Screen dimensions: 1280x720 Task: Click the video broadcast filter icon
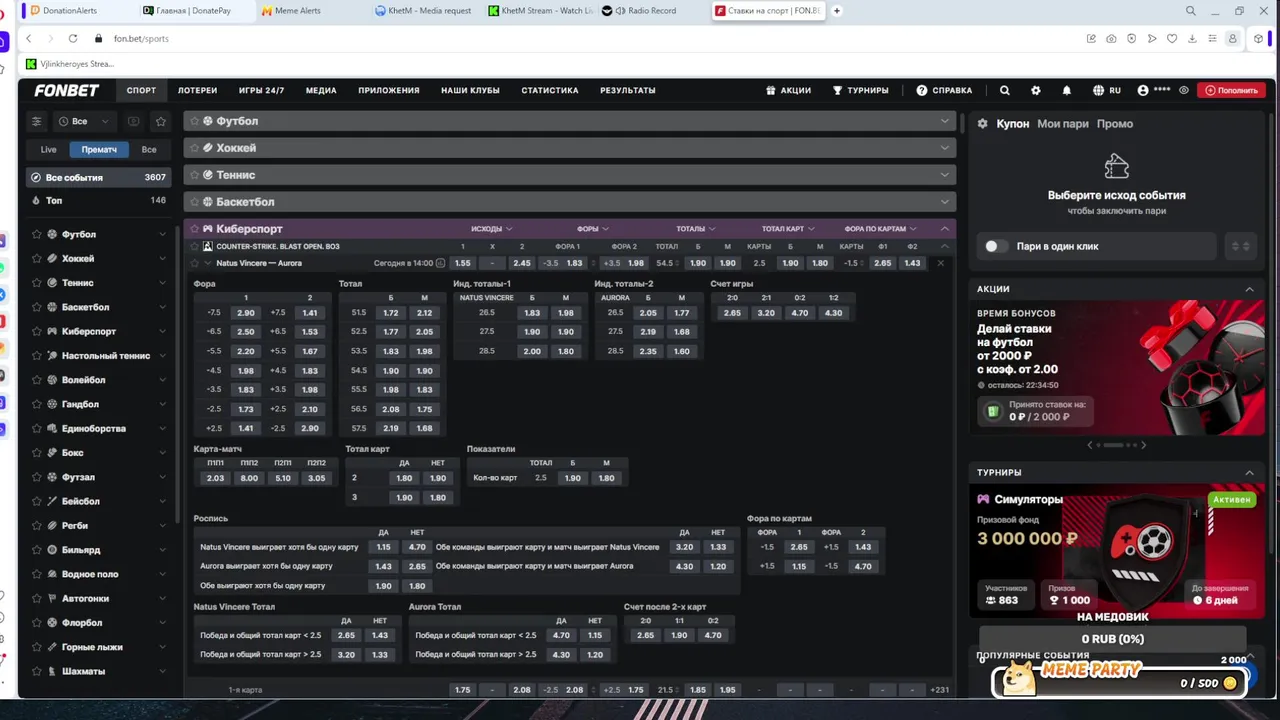point(133,121)
